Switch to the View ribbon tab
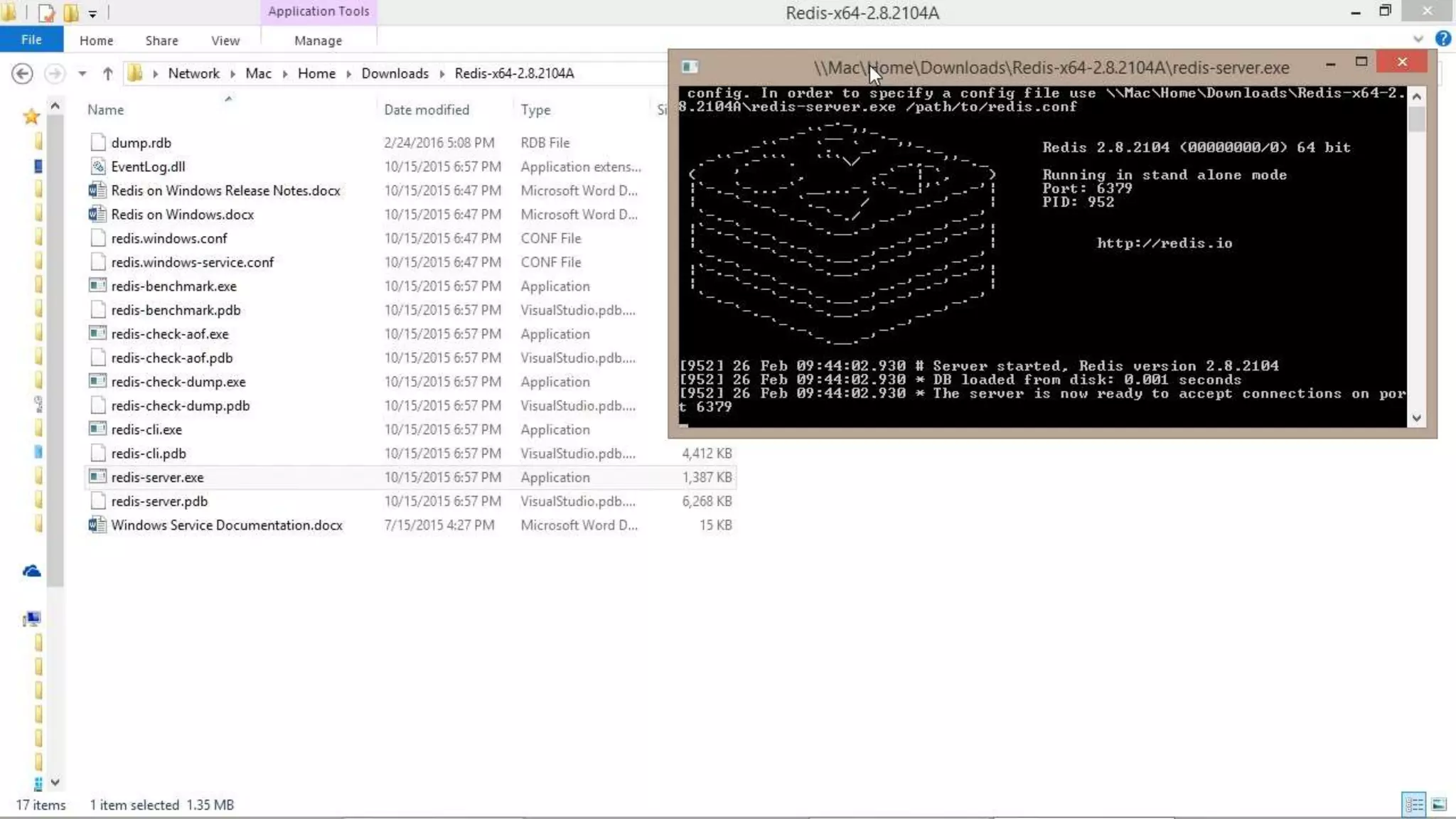The image size is (1456, 819). (x=225, y=41)
